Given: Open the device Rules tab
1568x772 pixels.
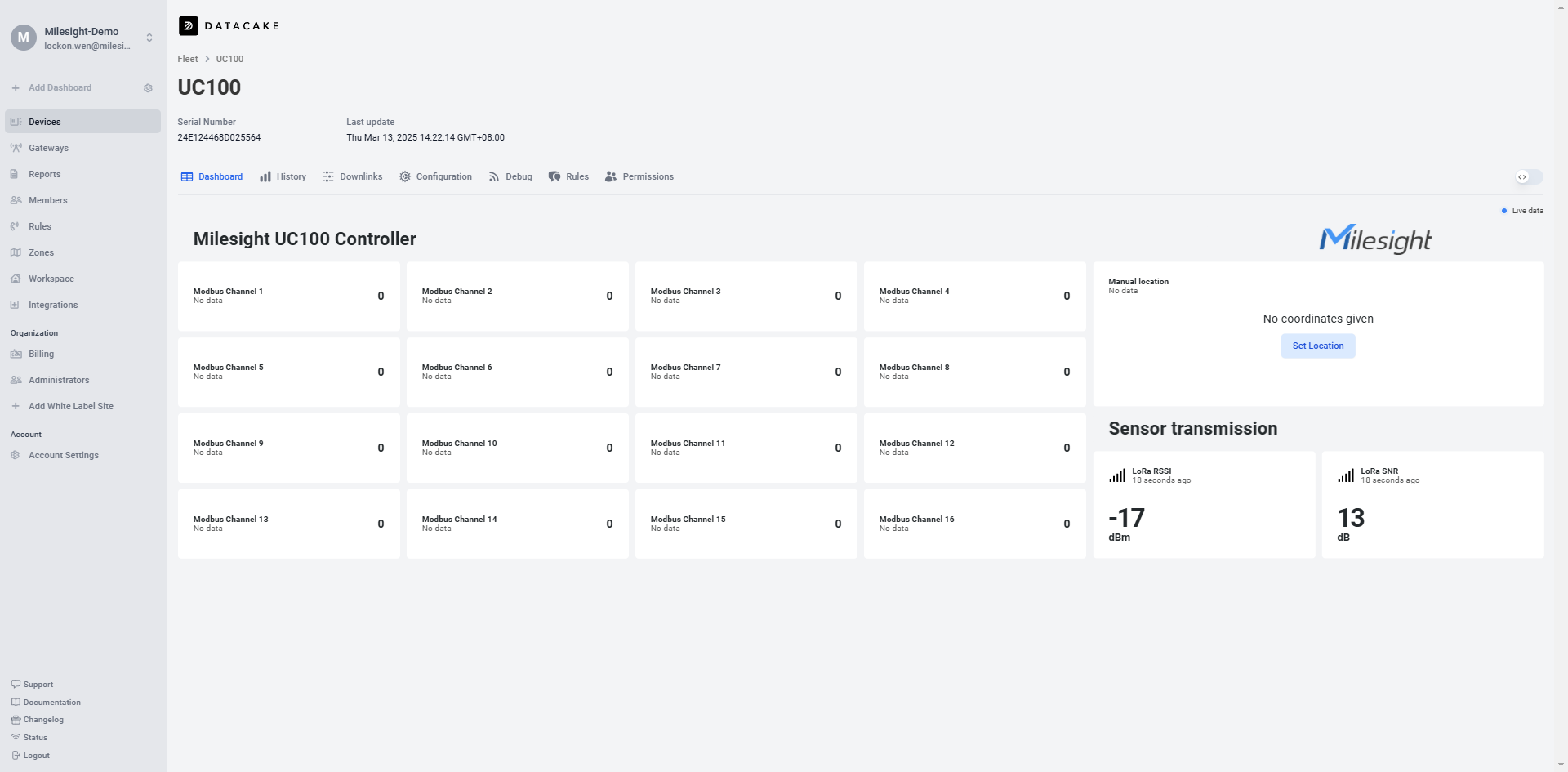Looking at the screenshot, I should click(x=568, y=176).
